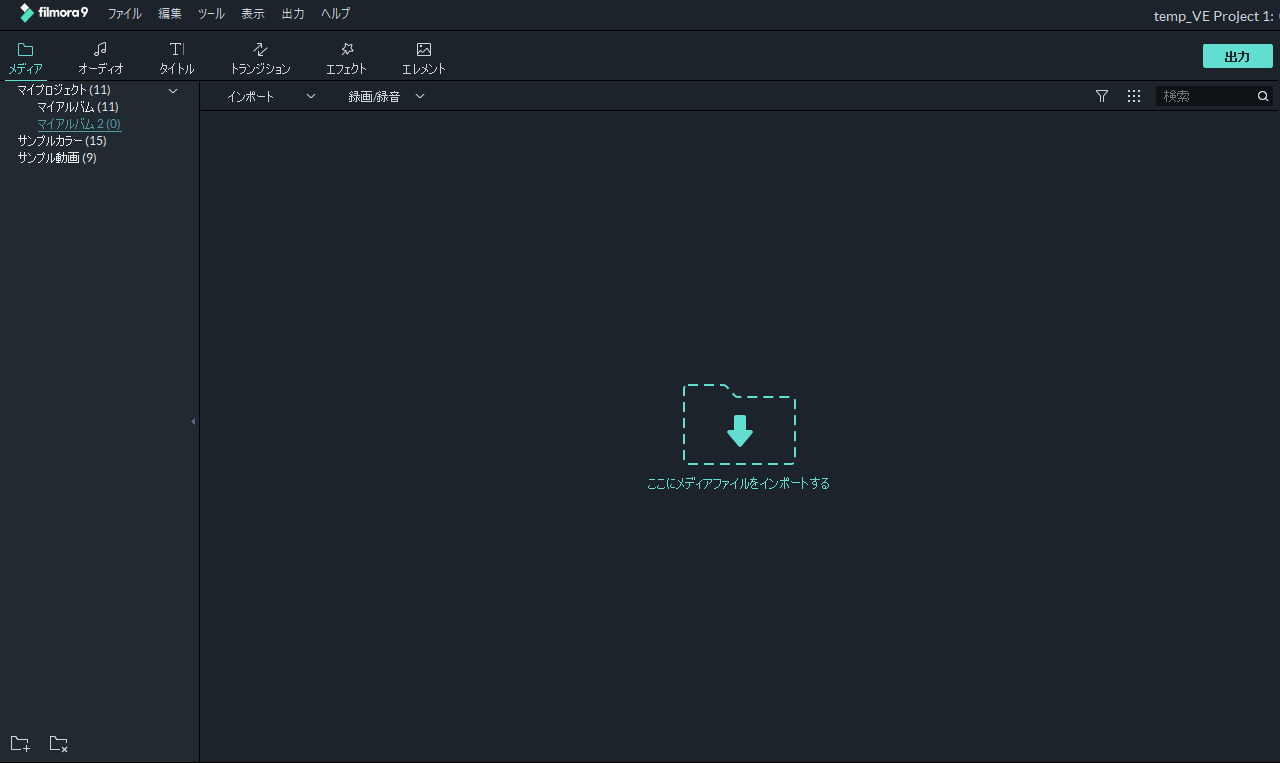This screenshot has height=763, width=1280.
Task: Select サンプル動画 (9) item
Action: [x=57, y=158]
